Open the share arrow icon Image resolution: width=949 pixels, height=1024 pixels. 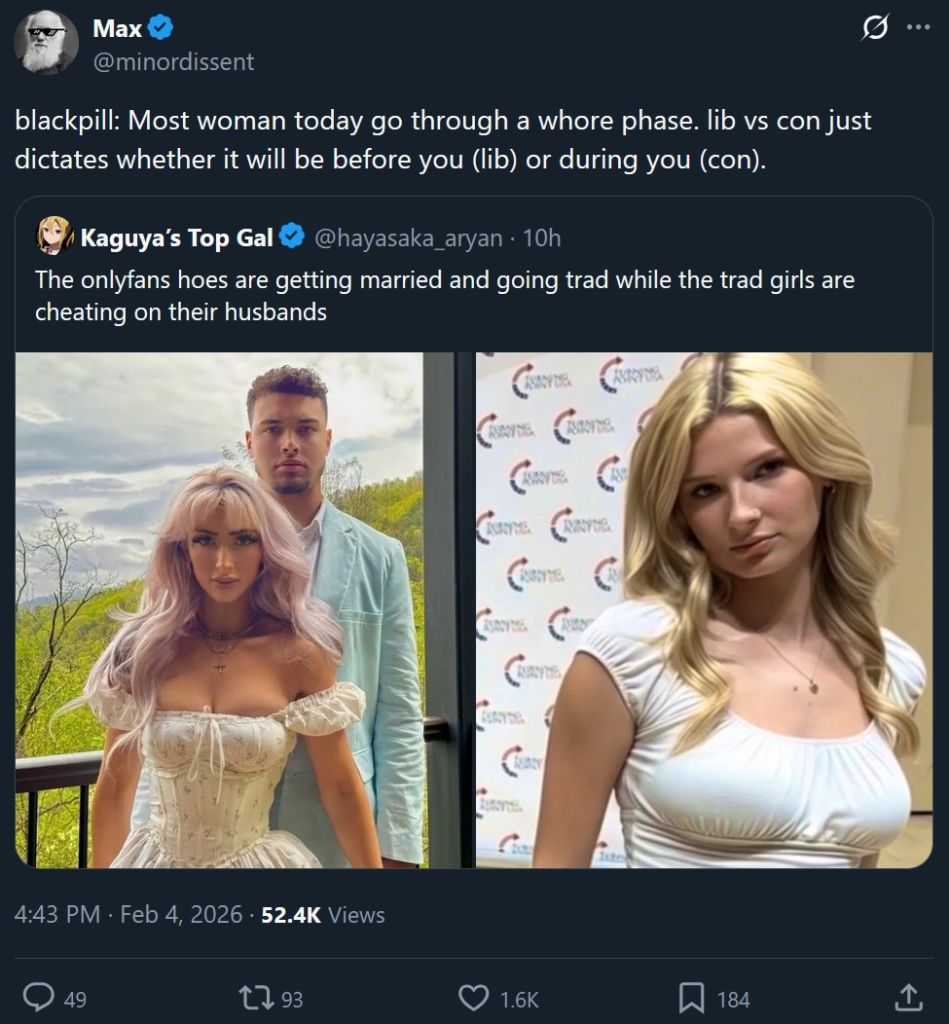coord(908,996)
